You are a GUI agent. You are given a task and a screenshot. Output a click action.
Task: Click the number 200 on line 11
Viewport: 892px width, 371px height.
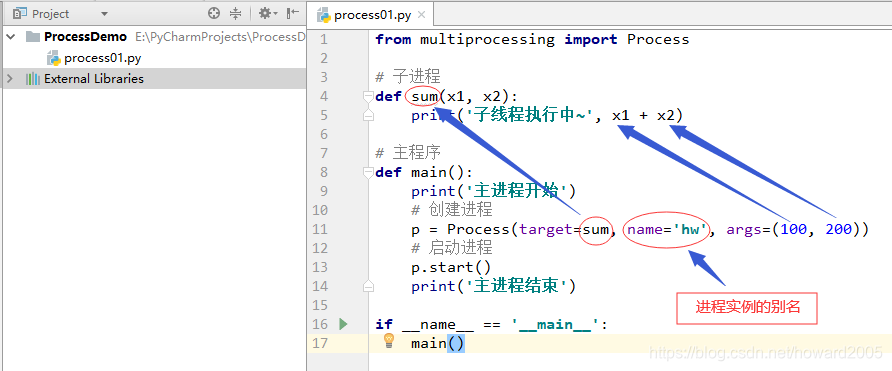pos(839,229)
